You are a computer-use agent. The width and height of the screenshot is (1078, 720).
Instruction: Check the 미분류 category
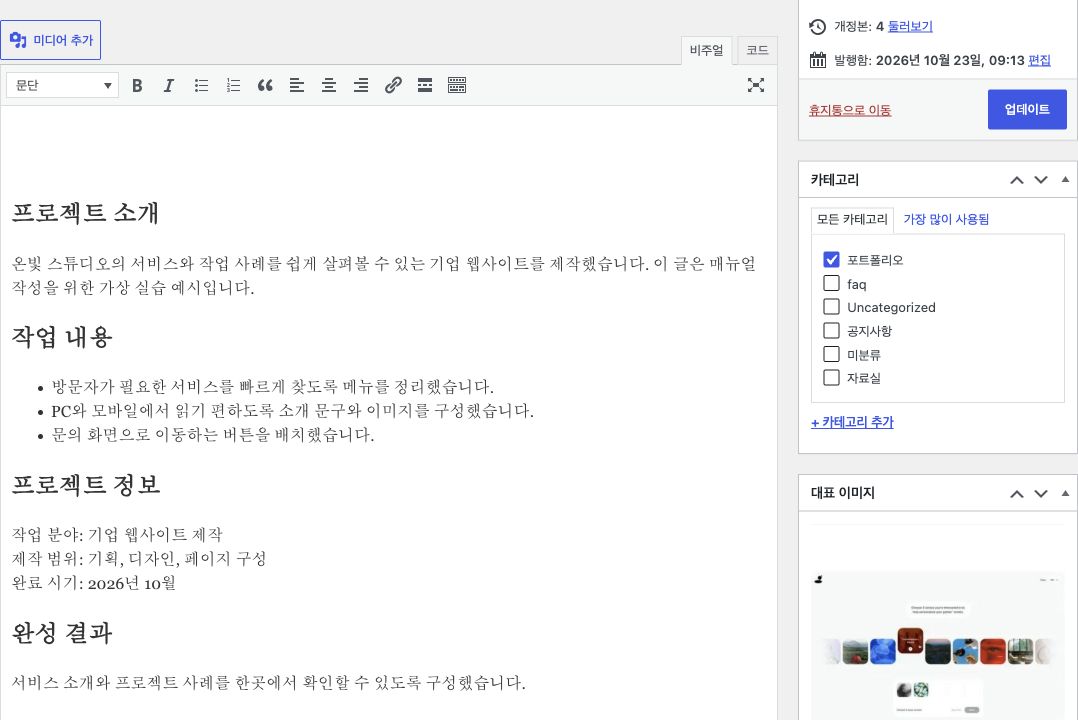click(x=831, y=354)
